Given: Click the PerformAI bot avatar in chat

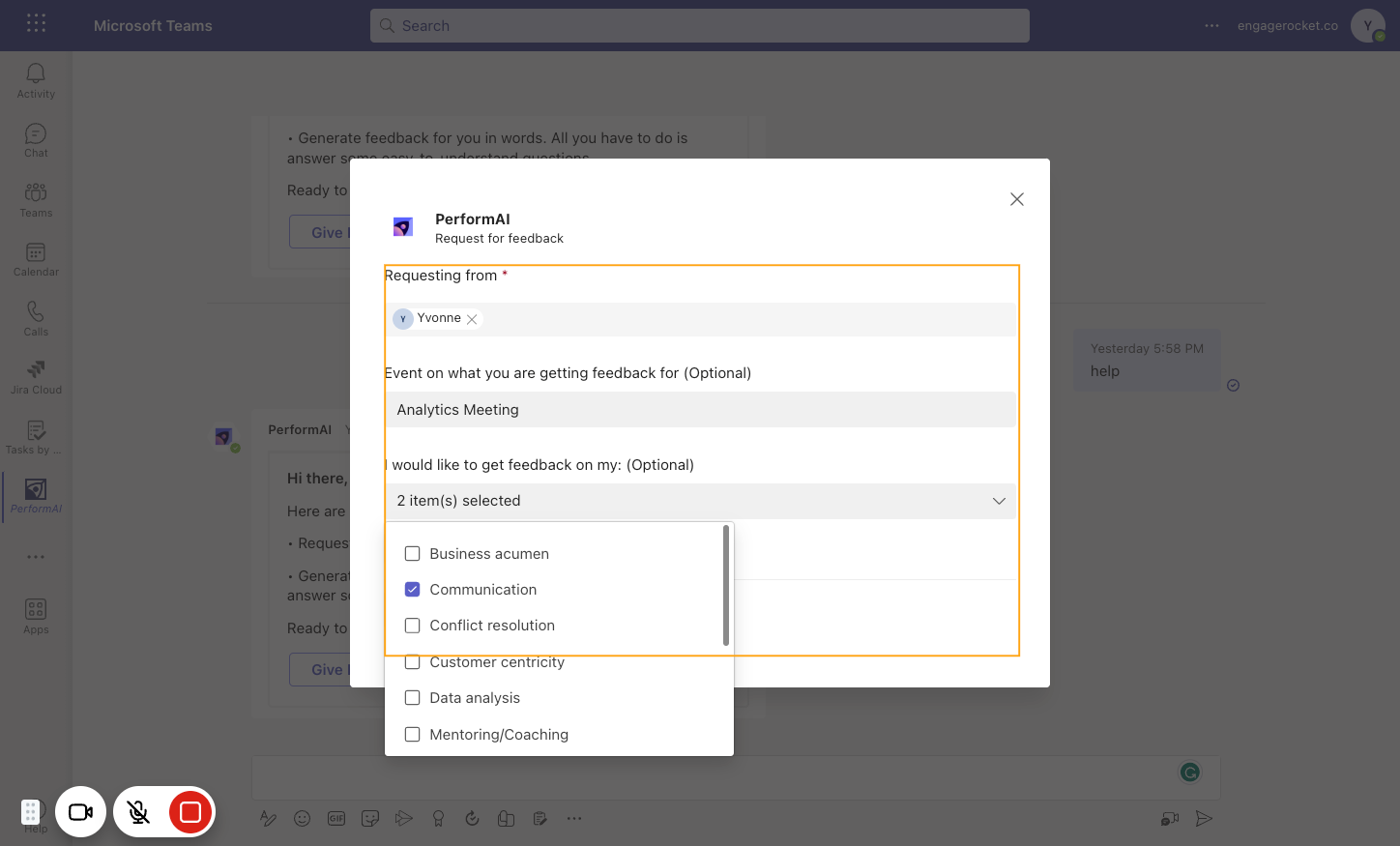Looking at the screenshot, I should 224,437.
